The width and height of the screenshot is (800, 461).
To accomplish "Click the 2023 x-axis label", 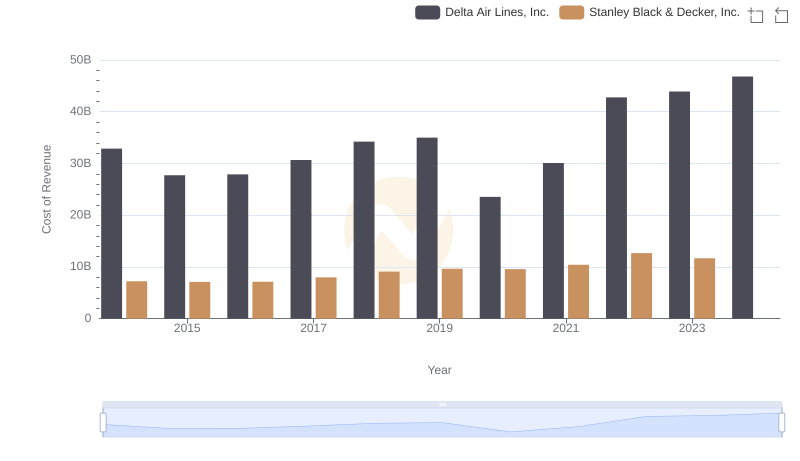I will click(x=692, y=328).
